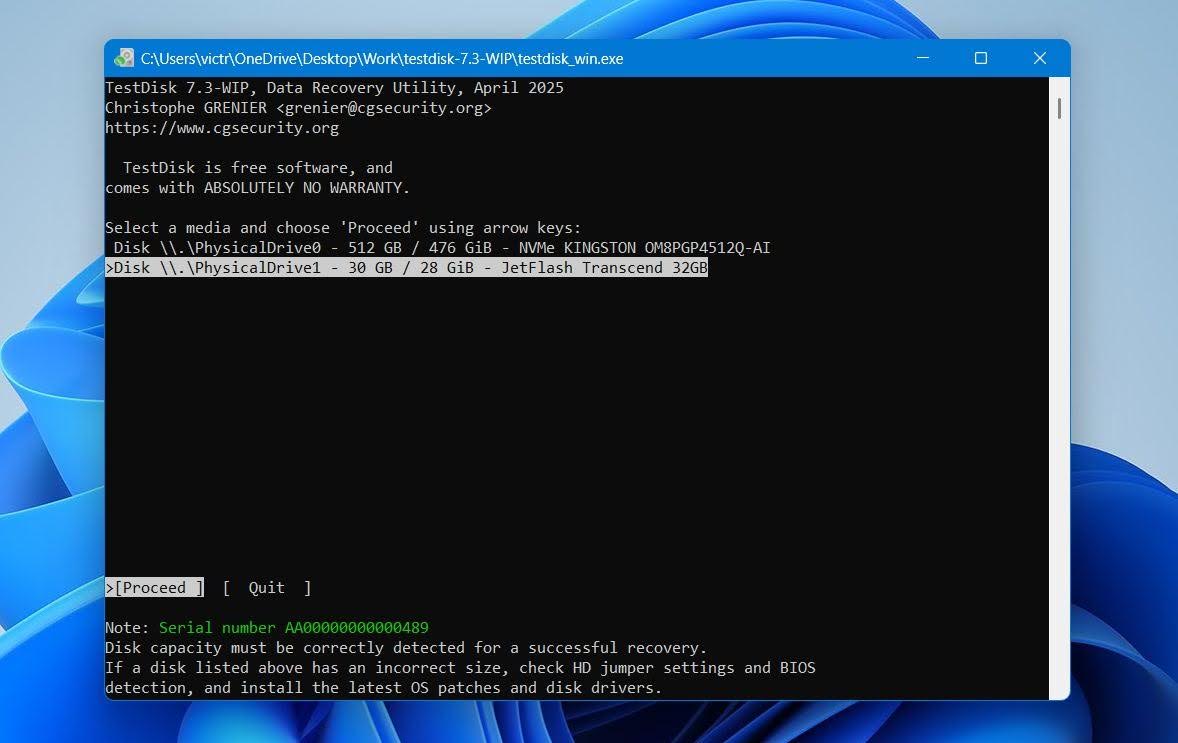
Task: Click the grenier@cgsecurity.org email text
Action: point(384,108)
